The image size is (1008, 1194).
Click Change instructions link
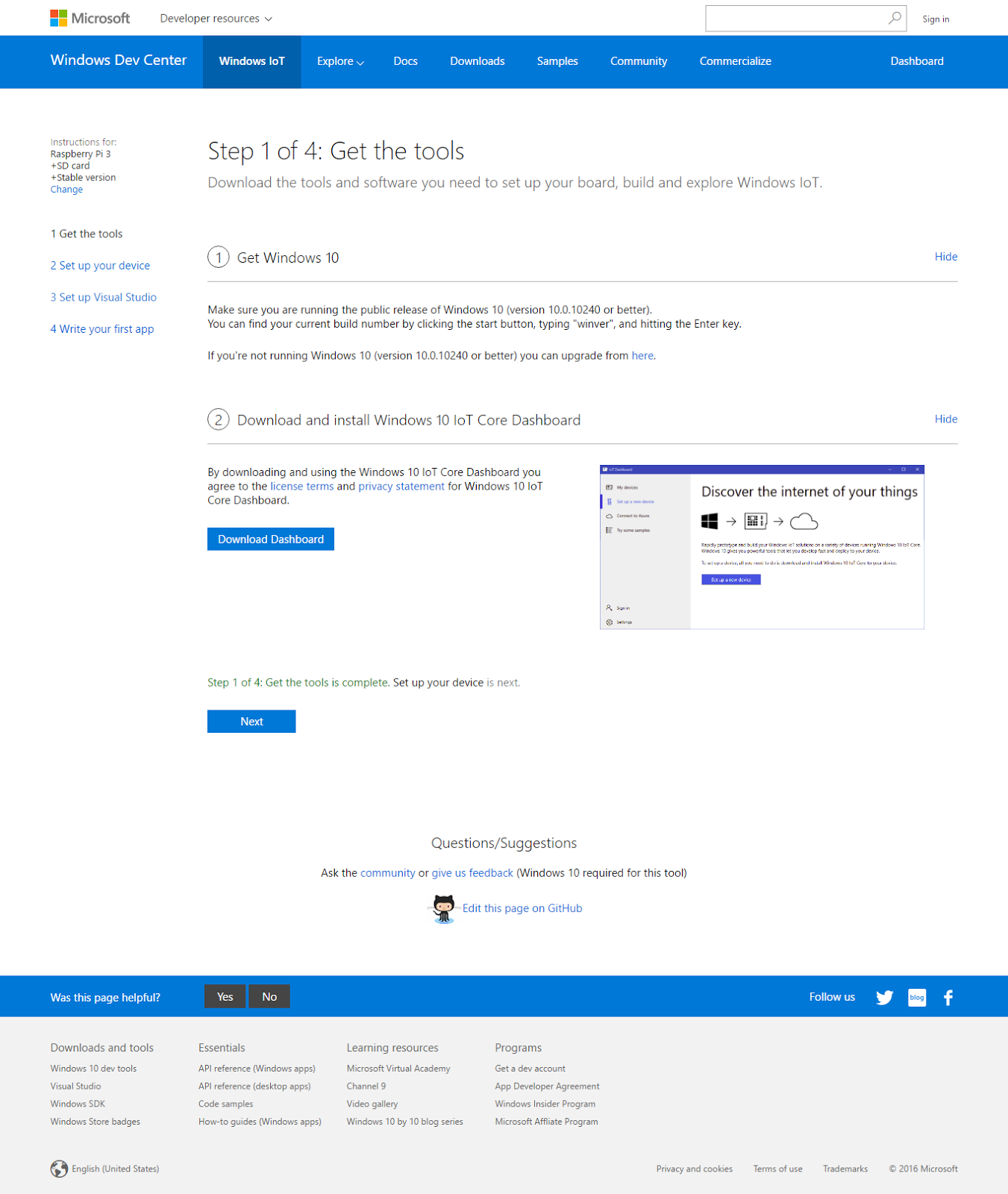coord(66,190)
